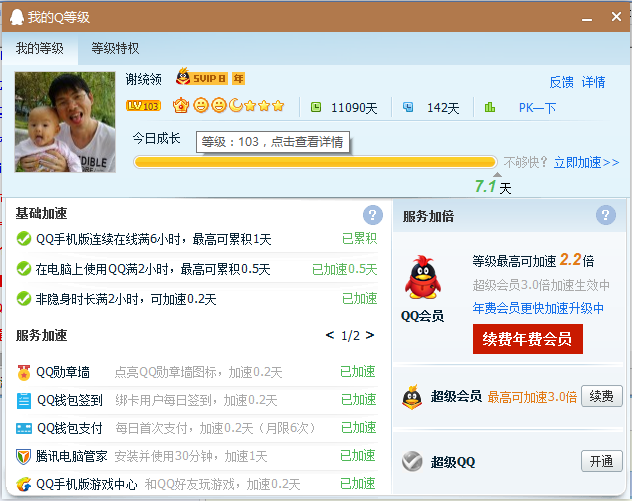
Task: Close the 我的Q等级 window
Action: pyautogui.click(x=616, y=17)
